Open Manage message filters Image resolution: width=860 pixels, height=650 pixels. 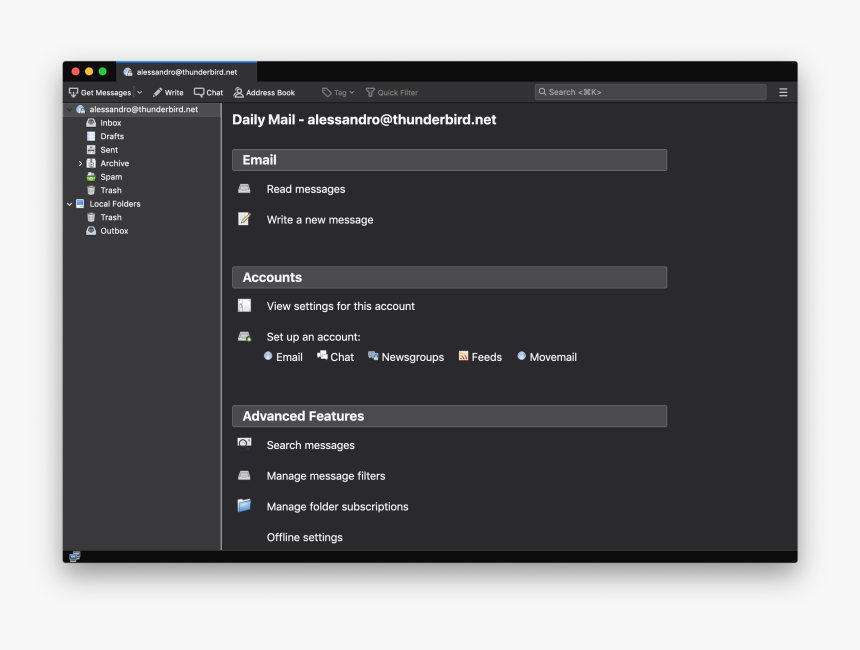coord(326,476)
